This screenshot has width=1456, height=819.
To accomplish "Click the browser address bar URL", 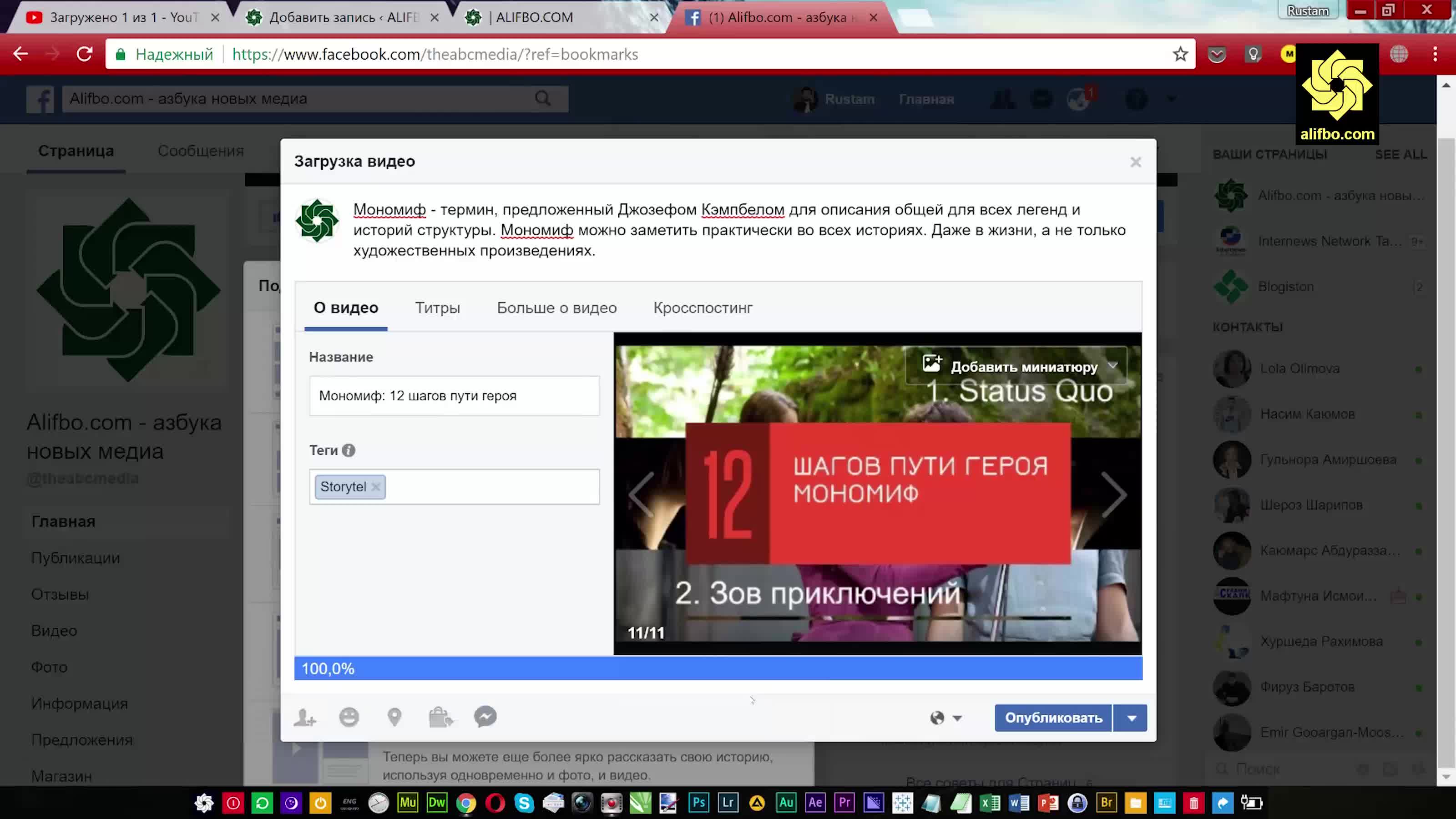I will [435, 54].
